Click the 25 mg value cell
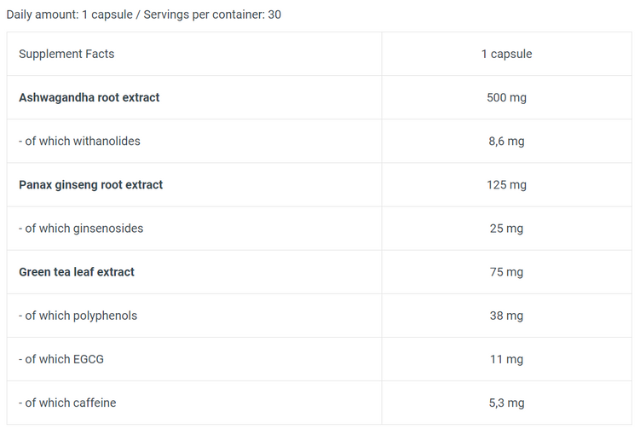The height and width of the screenshot is (430, 640). click(x=506, y=228)
